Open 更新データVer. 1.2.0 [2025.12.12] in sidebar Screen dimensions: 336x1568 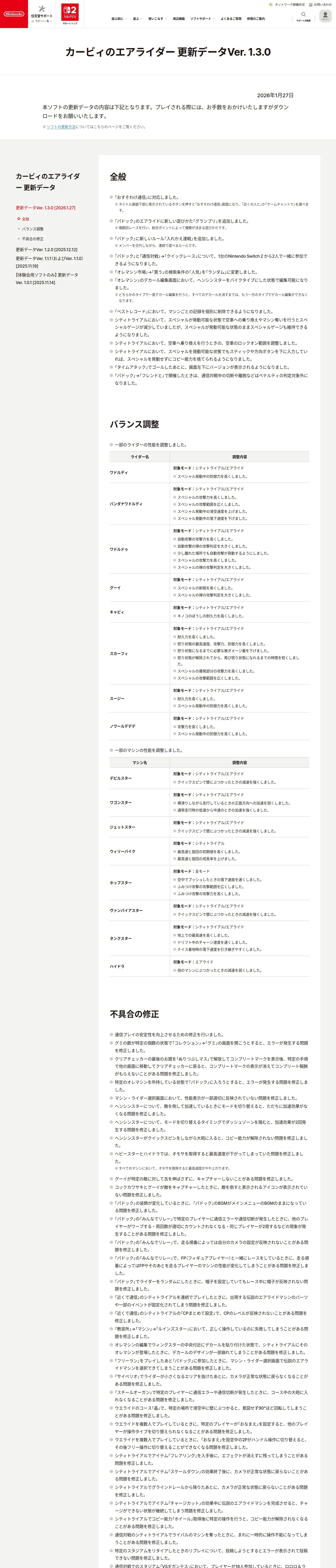[x=46, y=250]
